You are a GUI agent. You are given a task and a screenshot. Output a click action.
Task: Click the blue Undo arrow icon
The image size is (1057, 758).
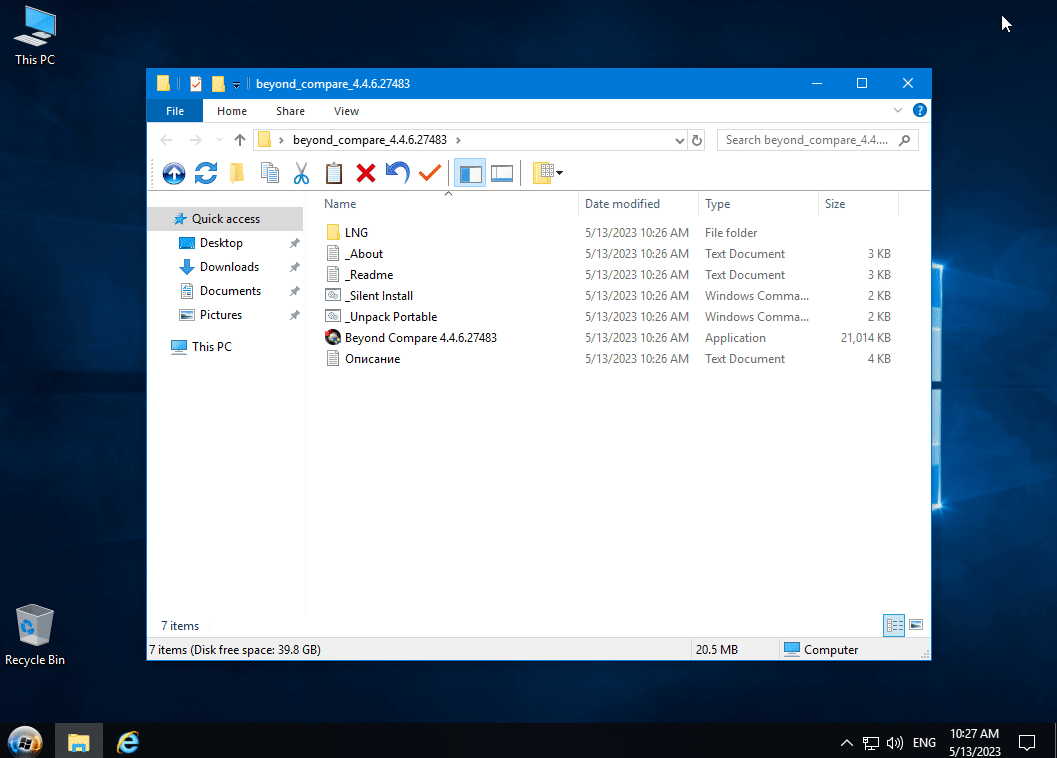(x=398, y=173)
